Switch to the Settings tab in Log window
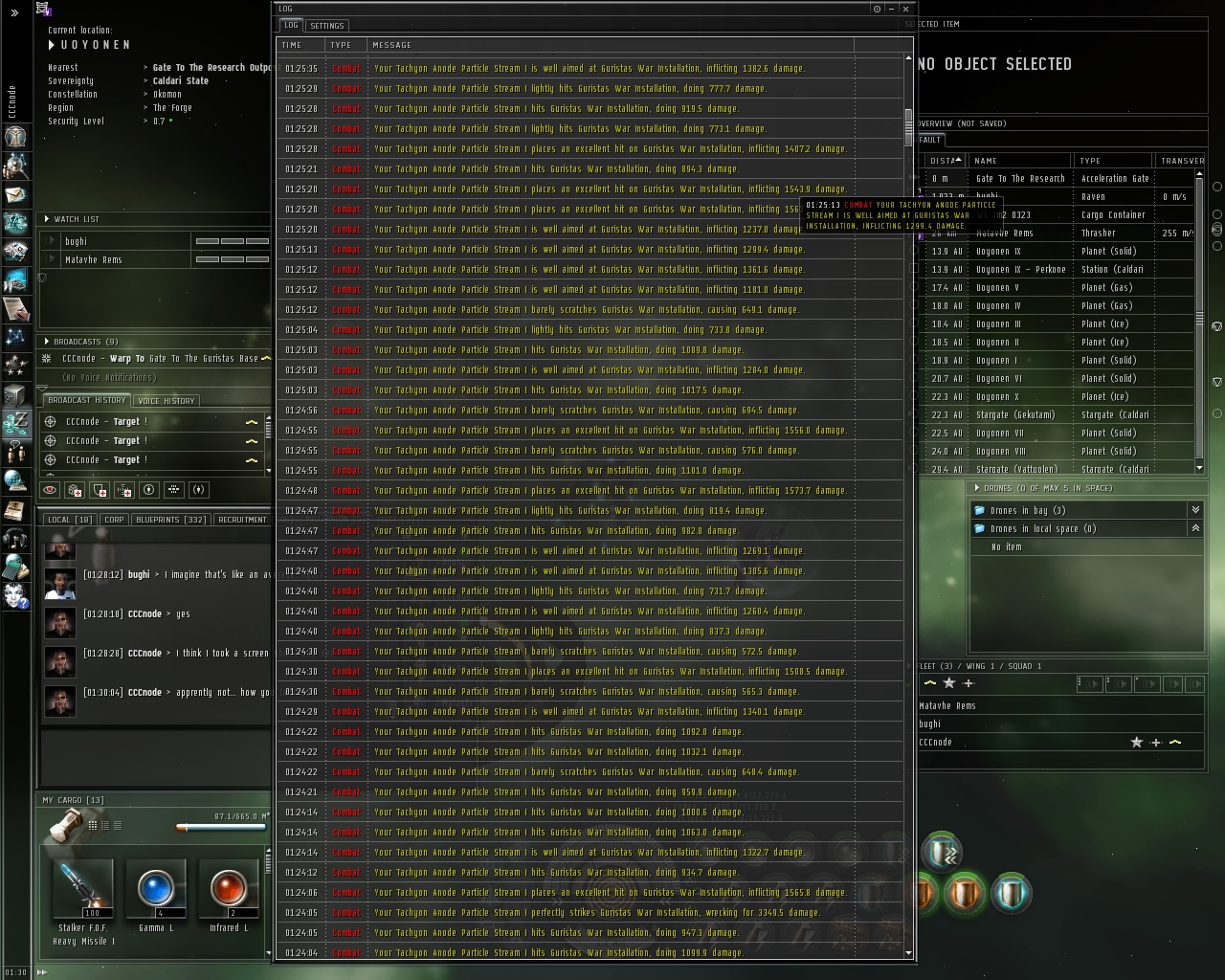Image resolution: width=1225 pixels, height=980 pixels. (x=326, y=26)
